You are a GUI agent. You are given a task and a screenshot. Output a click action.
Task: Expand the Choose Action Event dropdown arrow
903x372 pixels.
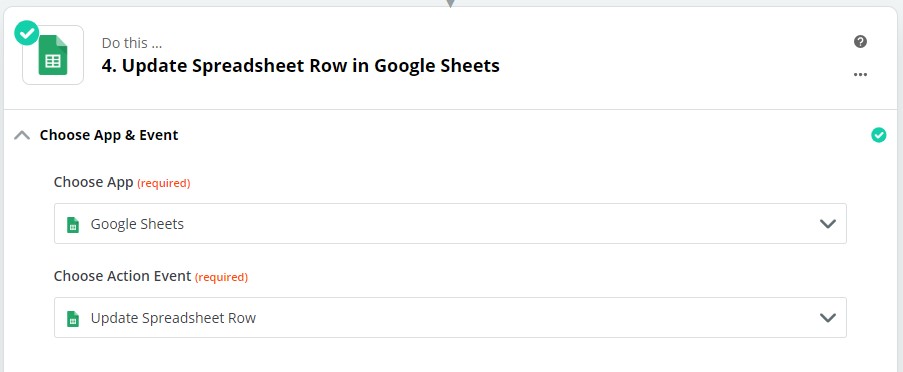click(x=828, y=318)
